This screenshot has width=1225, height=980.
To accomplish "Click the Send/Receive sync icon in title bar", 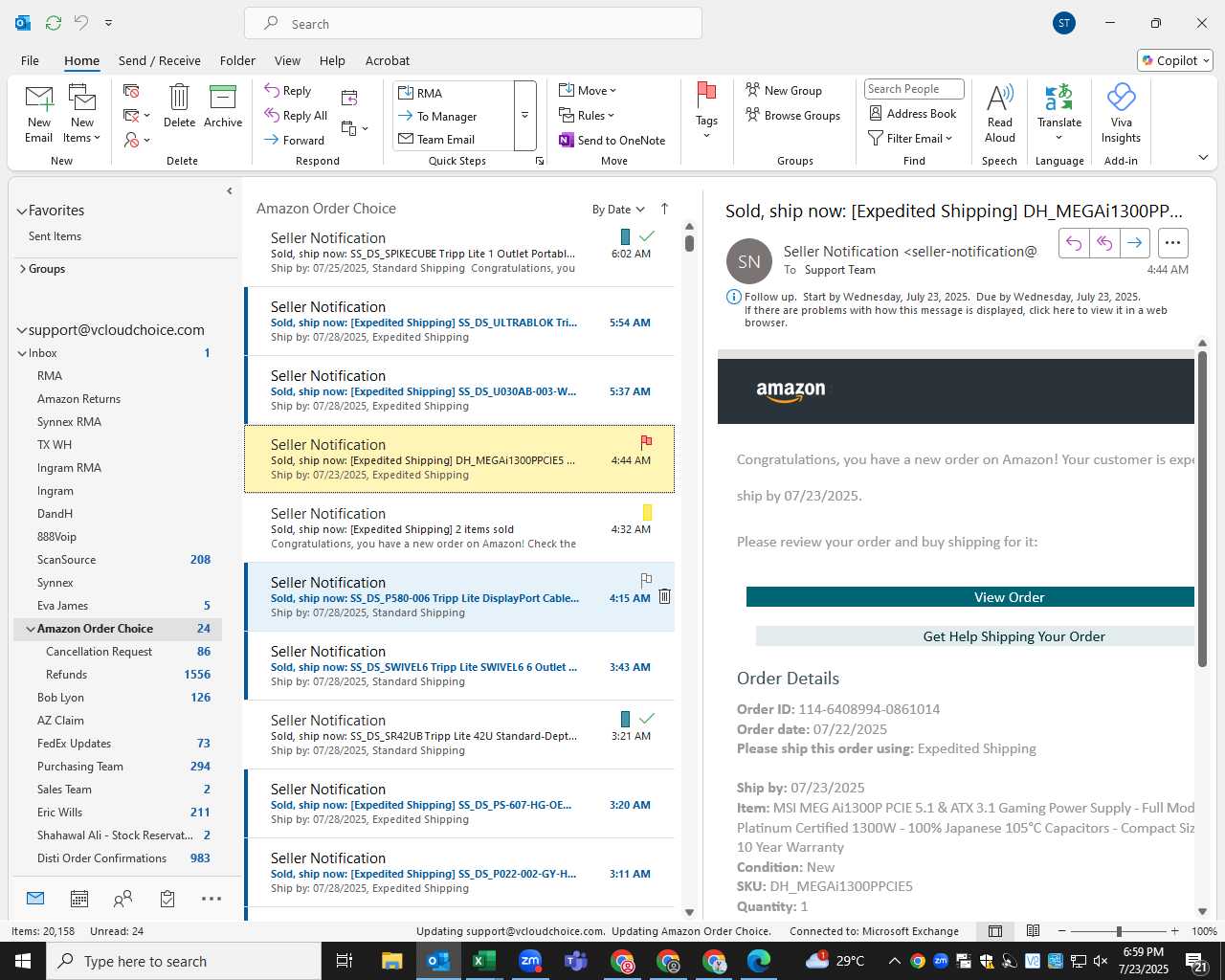I will 54,22.
